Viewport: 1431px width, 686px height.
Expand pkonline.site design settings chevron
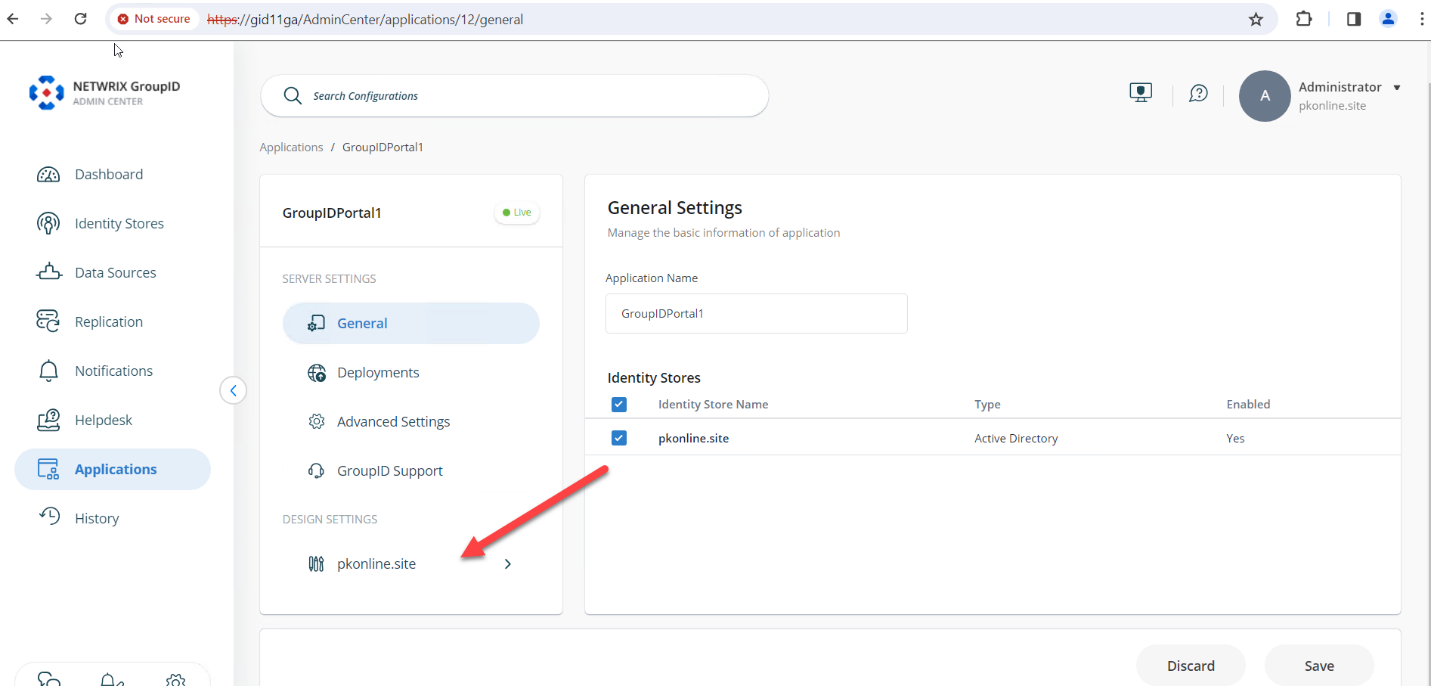[507, 563]
